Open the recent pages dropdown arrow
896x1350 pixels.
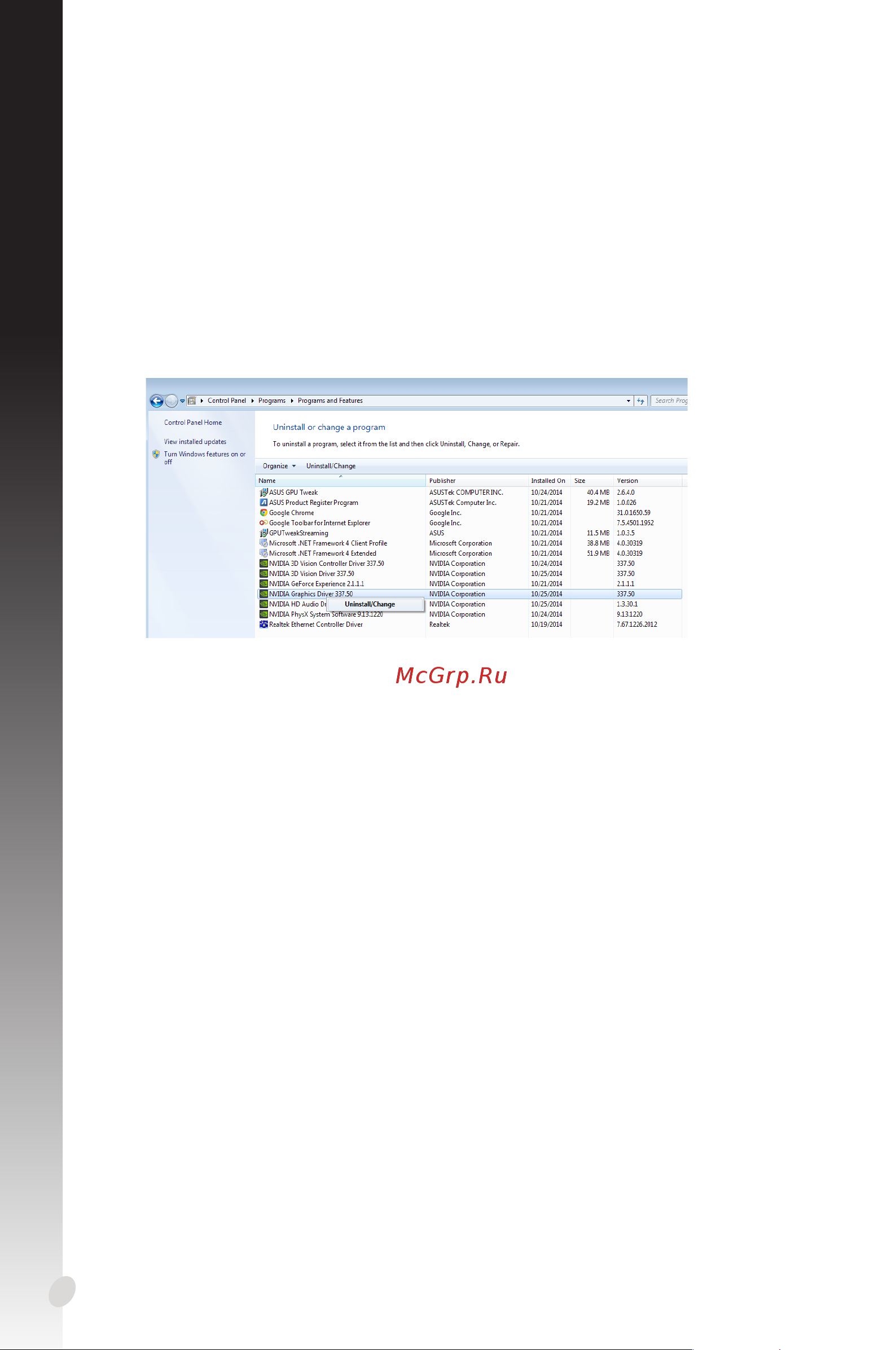182,401
